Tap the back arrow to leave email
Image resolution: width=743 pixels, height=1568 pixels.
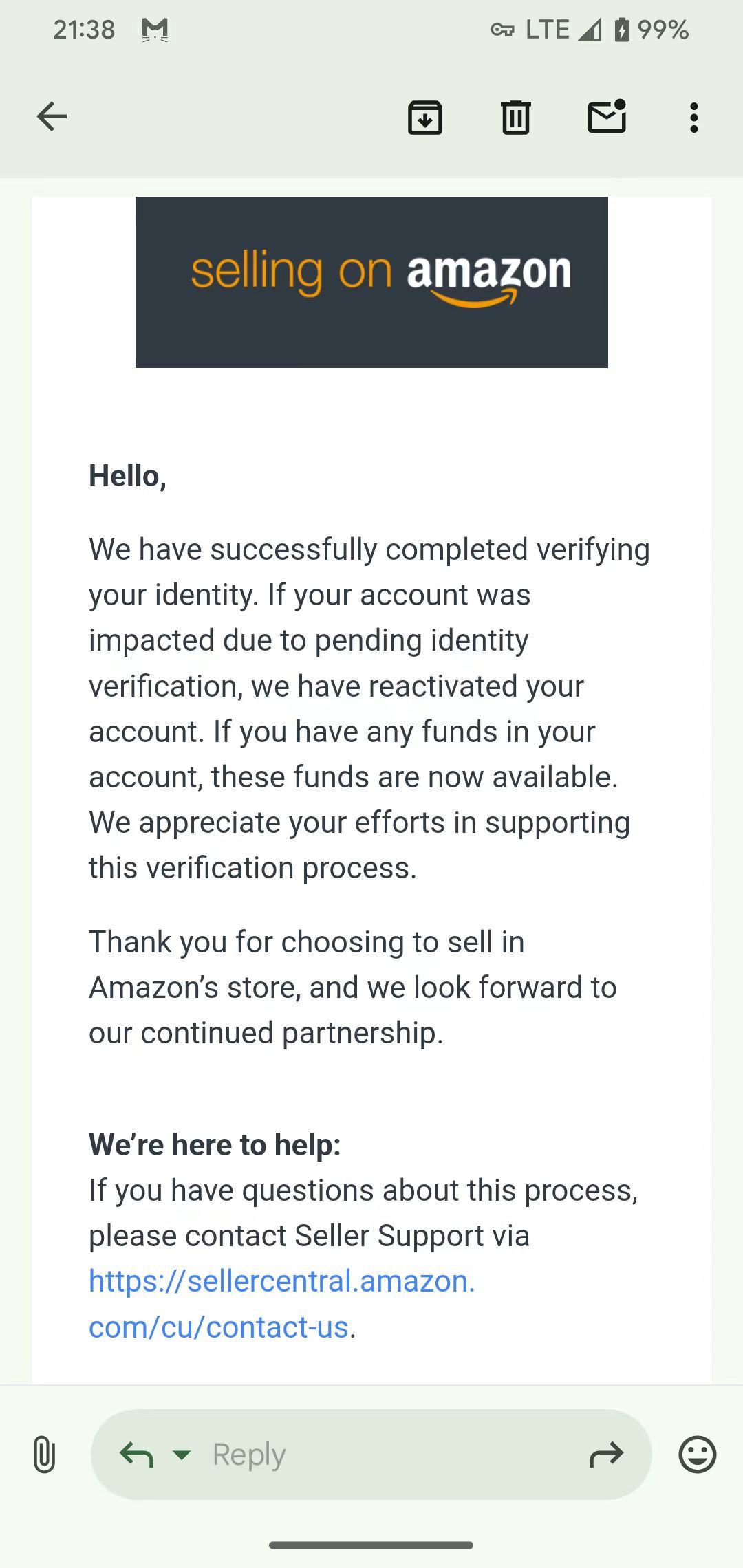tap(52, 116)
